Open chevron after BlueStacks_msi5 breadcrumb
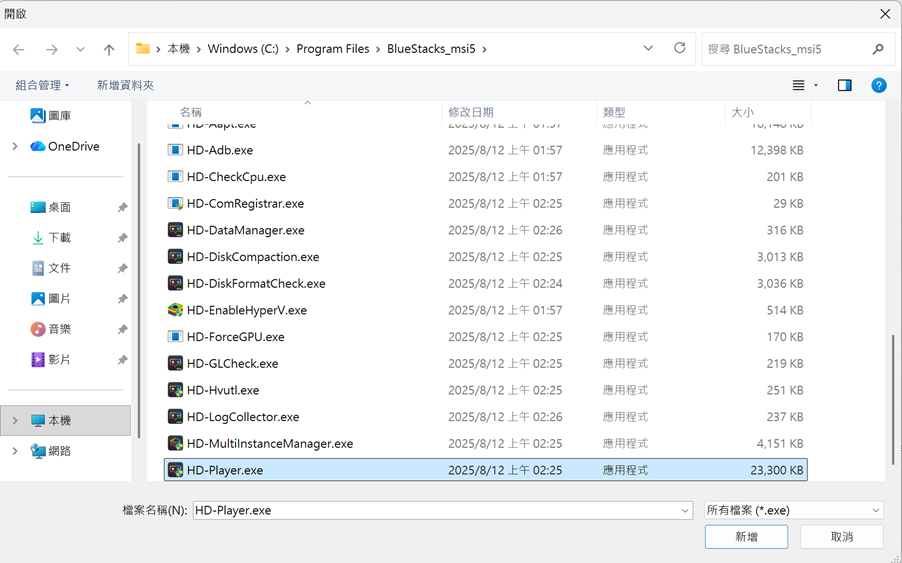The height and width of the screenshot is (563, 902). click(x=484, y=49)
